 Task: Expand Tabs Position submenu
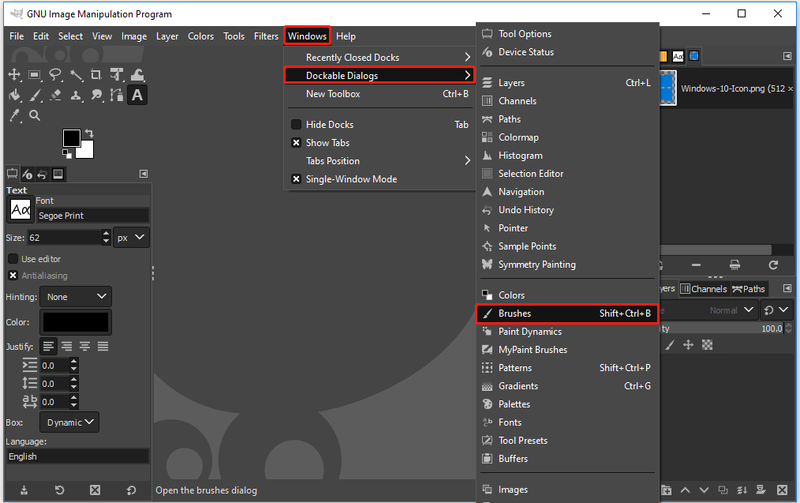pos(380,161)
